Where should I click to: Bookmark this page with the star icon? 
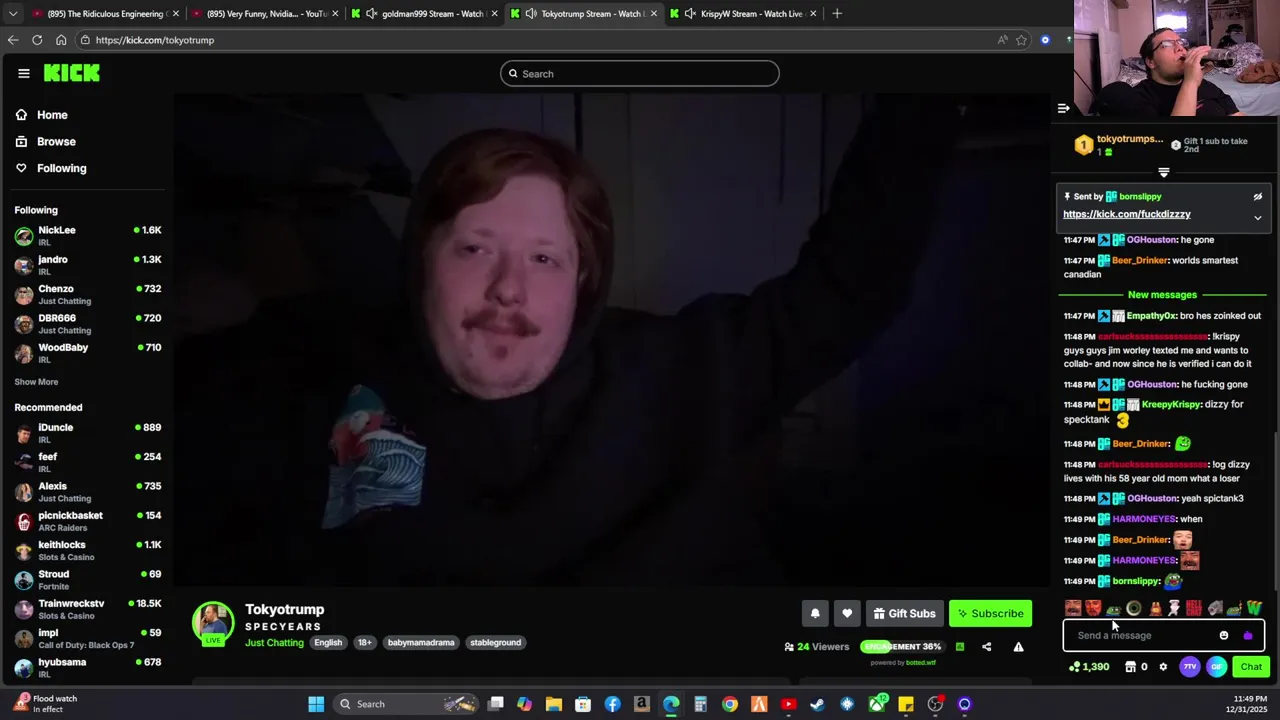(1021, 40)
